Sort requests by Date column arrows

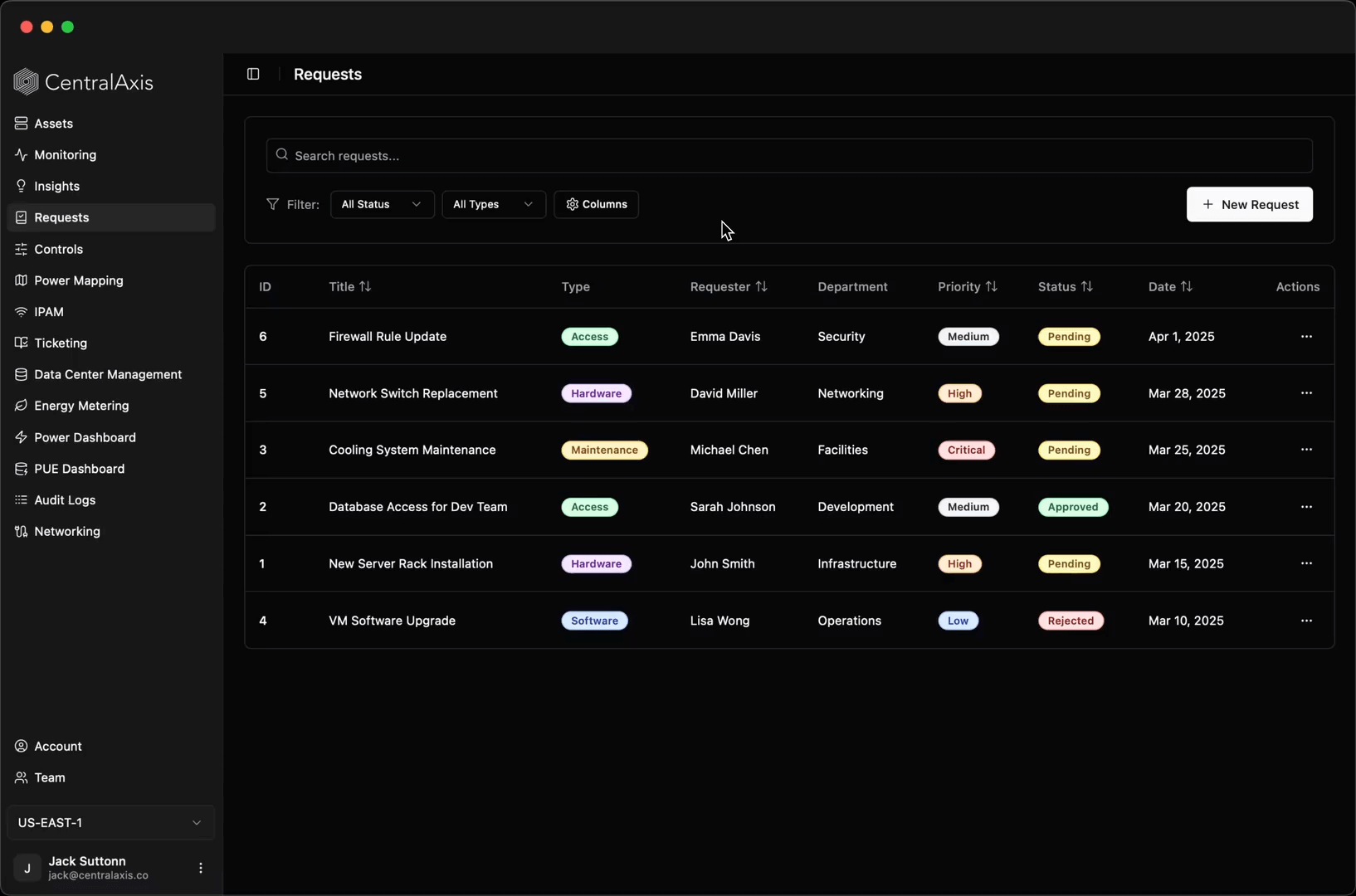[x=1187, y=287]
